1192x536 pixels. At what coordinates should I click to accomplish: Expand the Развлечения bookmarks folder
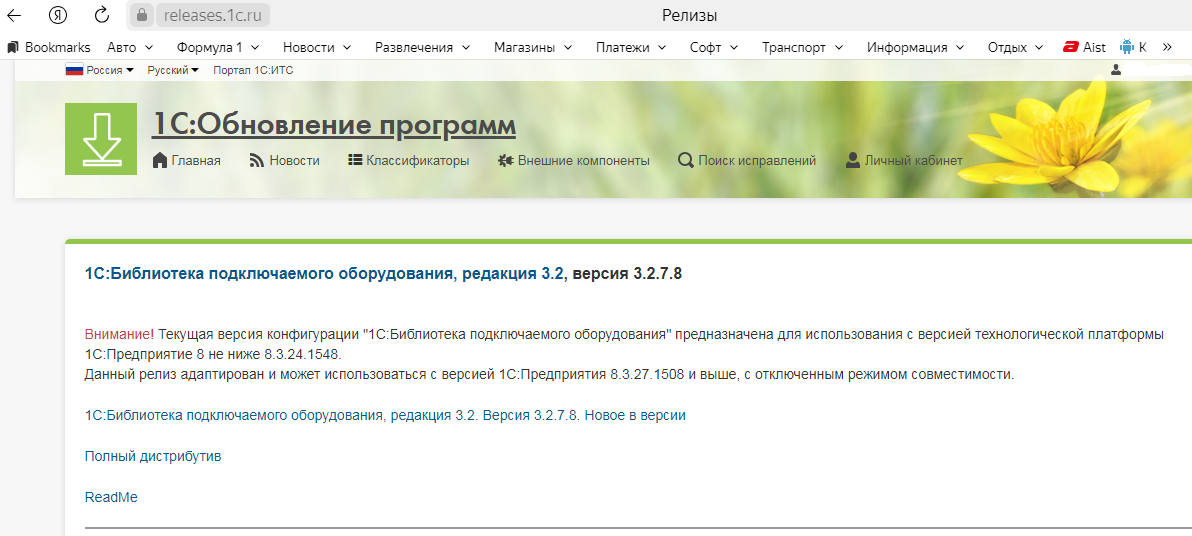tap(423, 47)
